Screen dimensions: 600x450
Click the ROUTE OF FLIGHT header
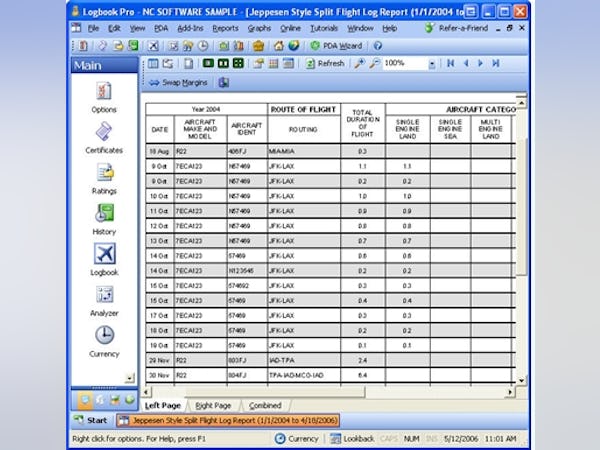(303, 109)
